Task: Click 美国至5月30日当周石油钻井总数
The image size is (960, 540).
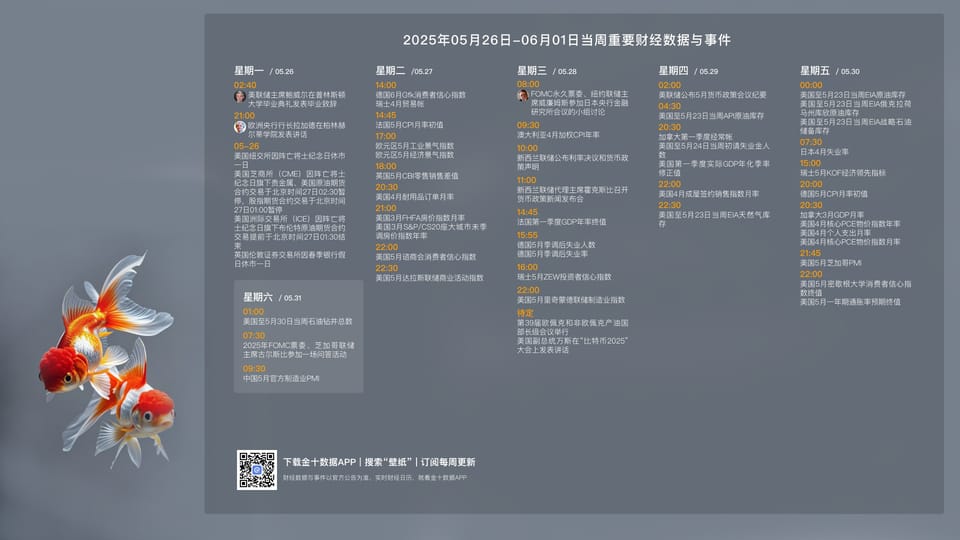Action: pyautogui.click(x=298, y=321)
